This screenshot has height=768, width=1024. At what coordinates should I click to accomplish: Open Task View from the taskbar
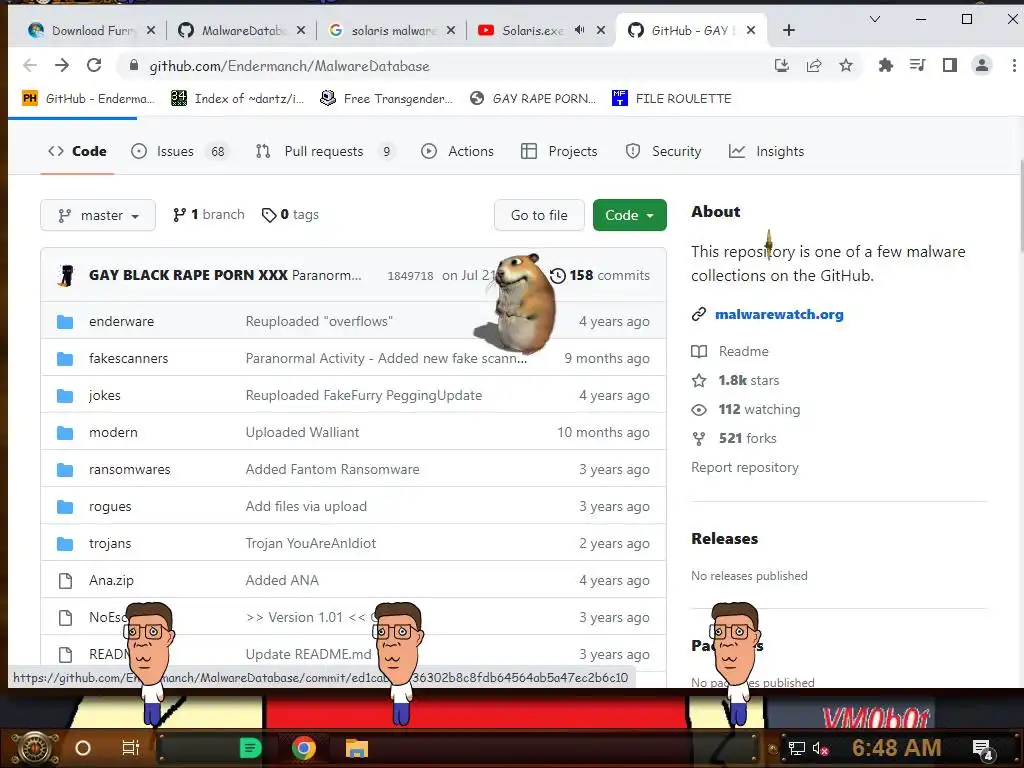(x=131, y=748)
